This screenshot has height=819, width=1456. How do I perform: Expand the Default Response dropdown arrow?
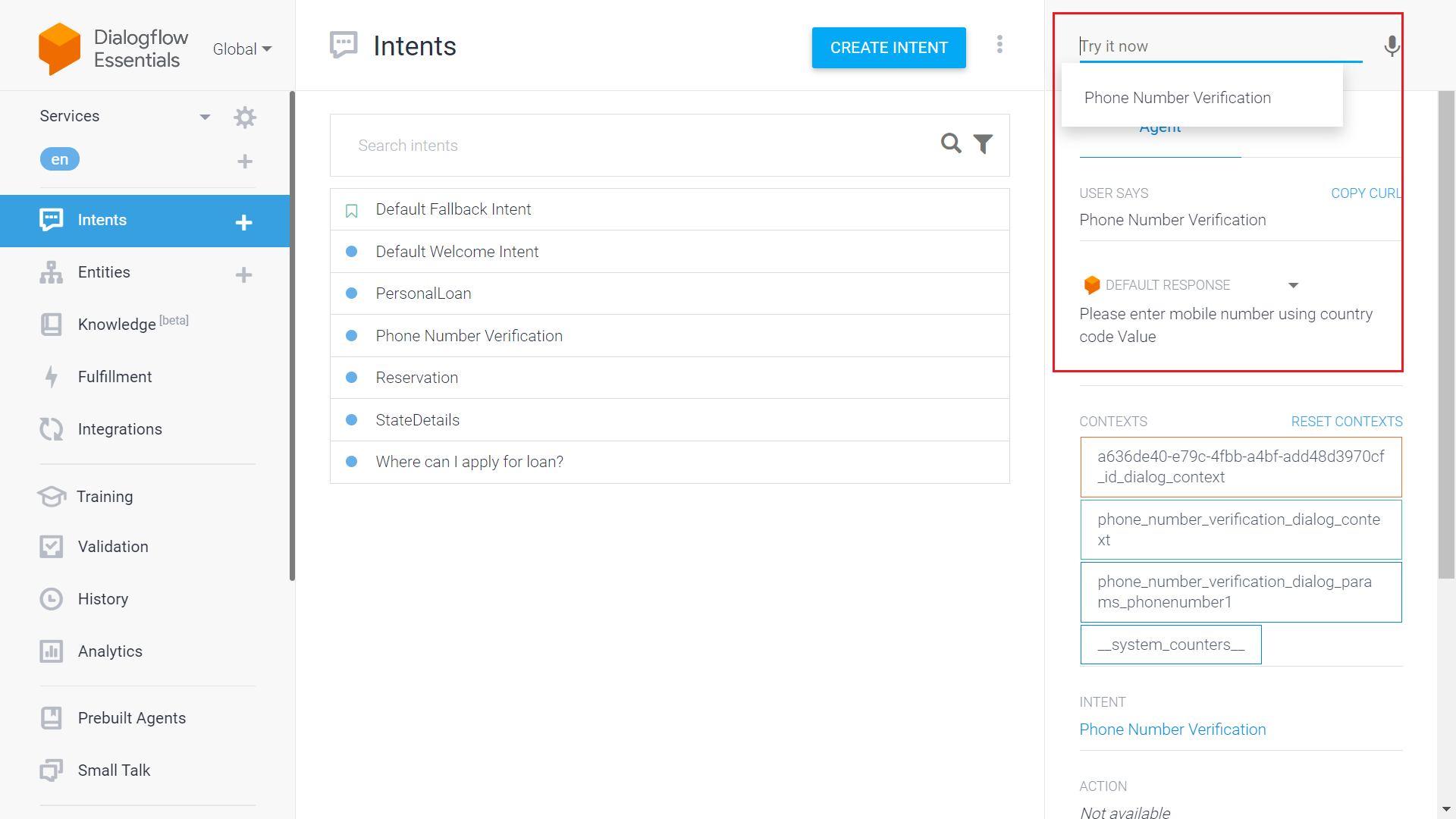click(x=1293, y=285)
